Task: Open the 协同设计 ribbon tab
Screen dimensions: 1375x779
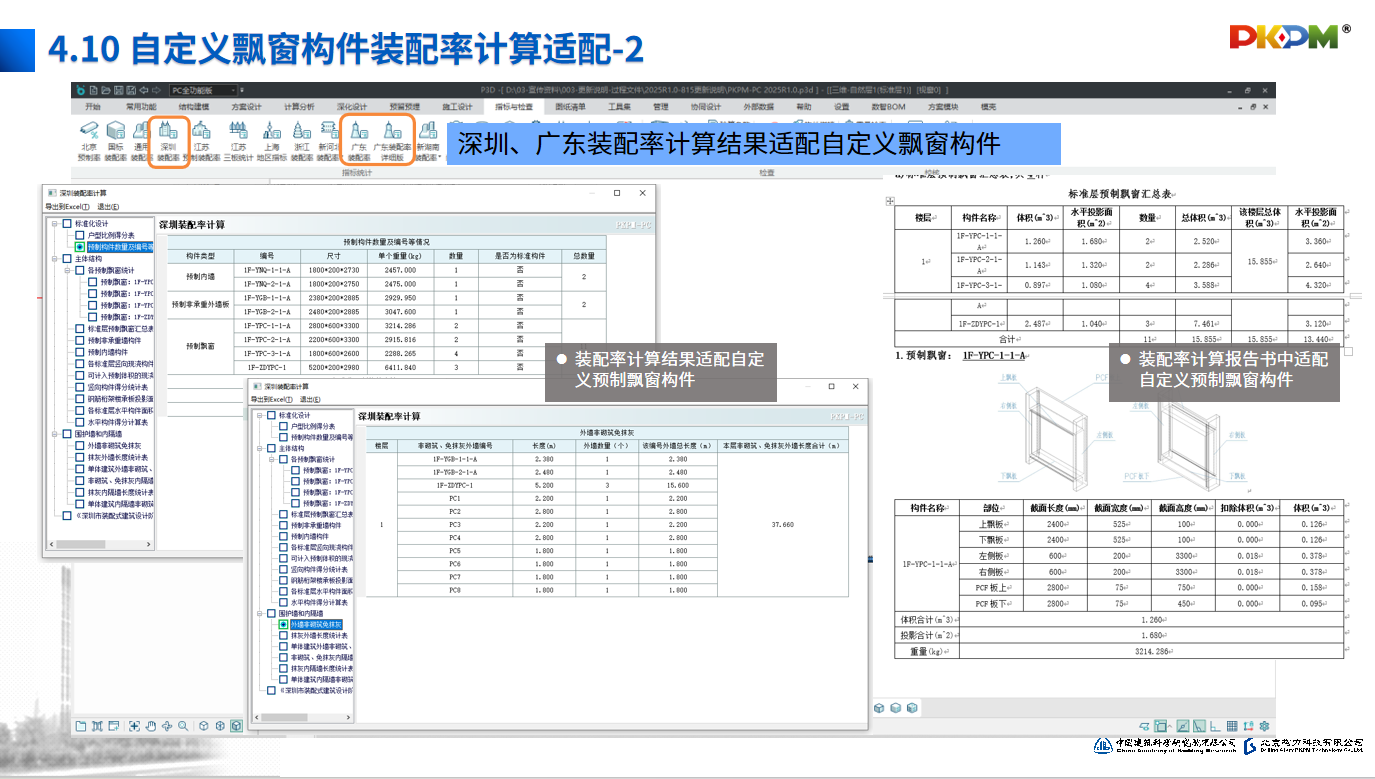Action: click(706, 107)
